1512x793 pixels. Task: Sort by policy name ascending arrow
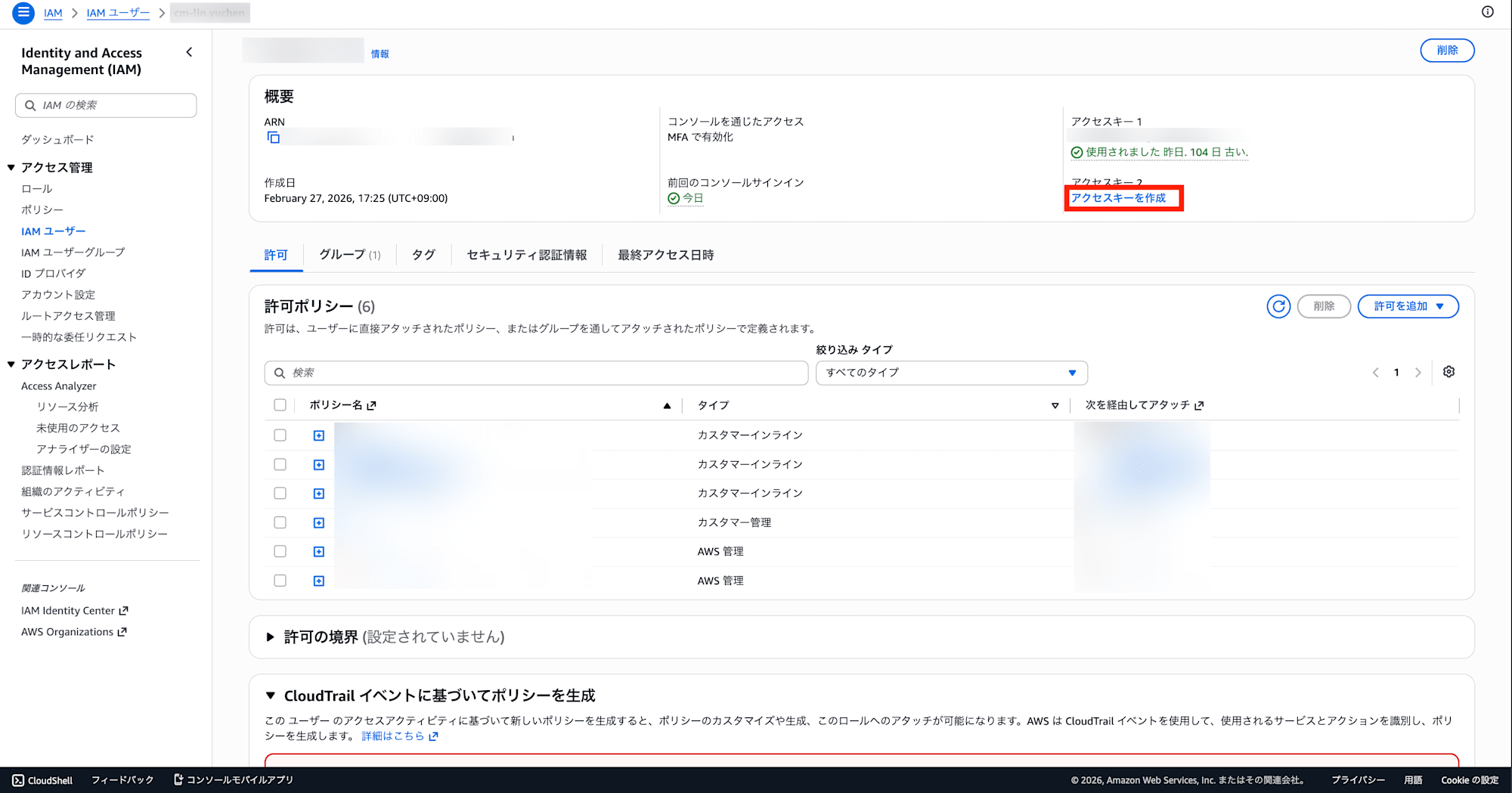click(667, 406)
